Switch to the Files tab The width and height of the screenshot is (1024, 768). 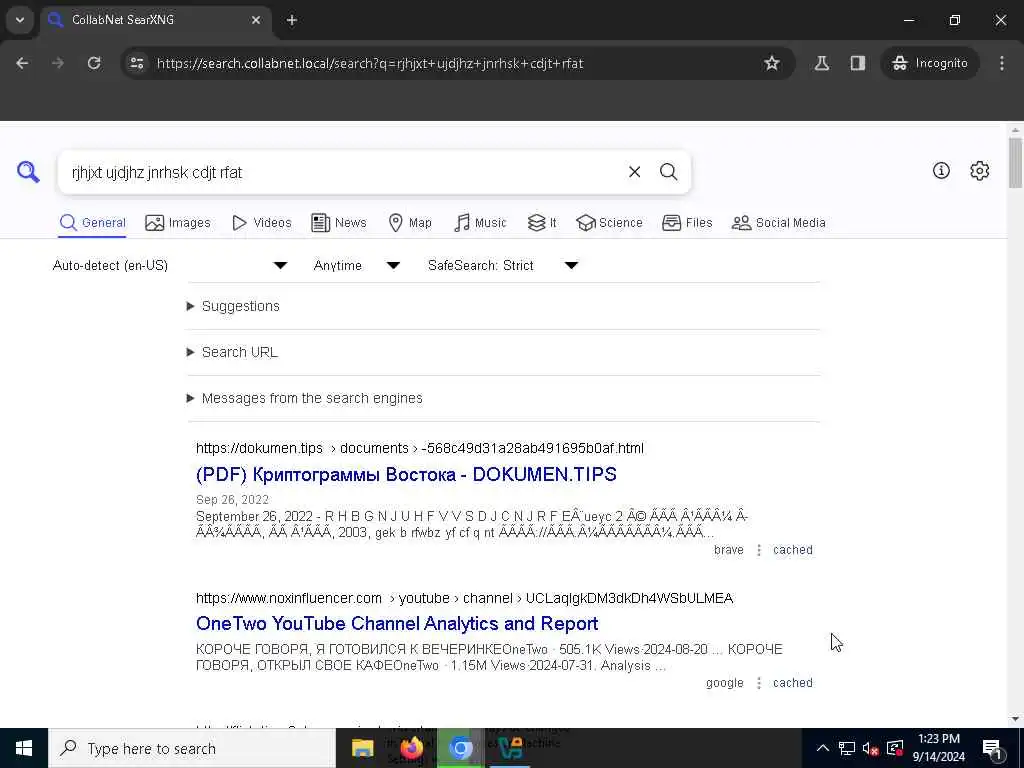(x=687, y=223)
